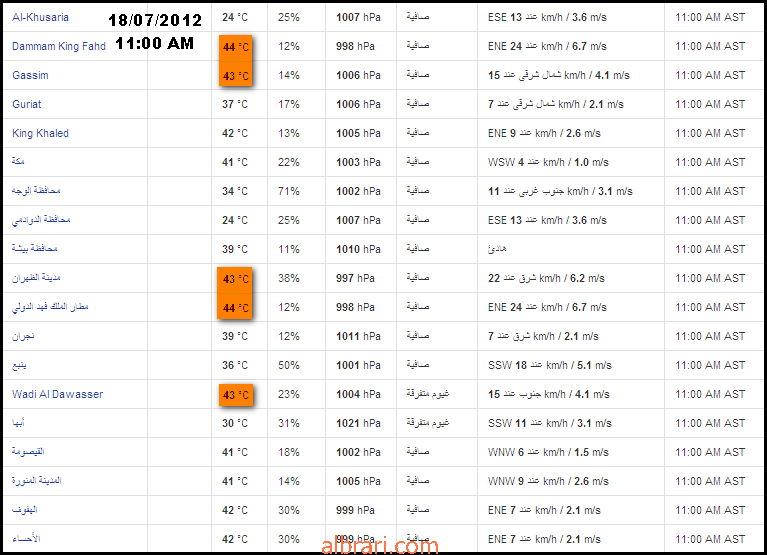Open the القيصومة station link
Image resolution: width=767 pixels, height=555 pixels.
28,451
